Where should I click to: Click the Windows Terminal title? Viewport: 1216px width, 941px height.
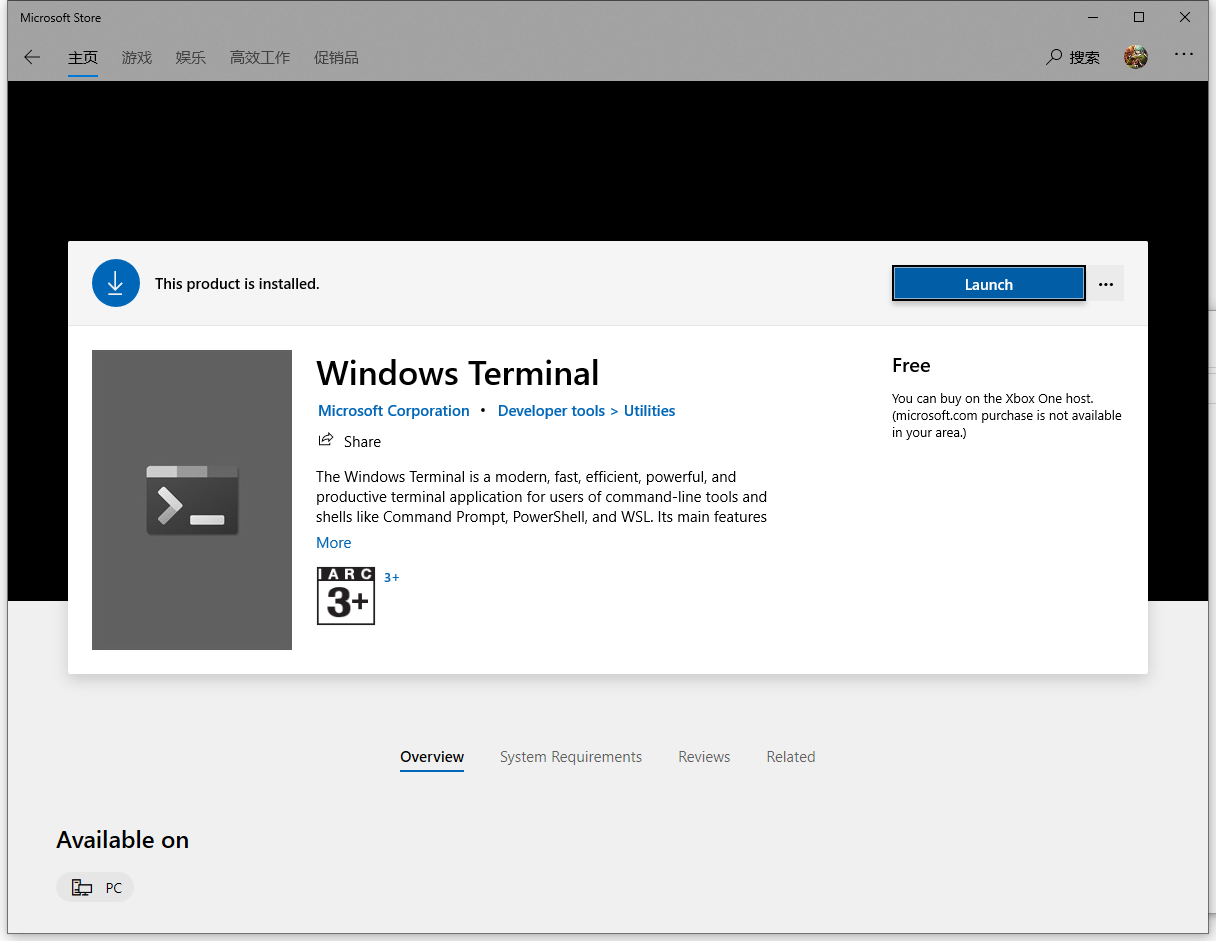click(x=458, y=374)
